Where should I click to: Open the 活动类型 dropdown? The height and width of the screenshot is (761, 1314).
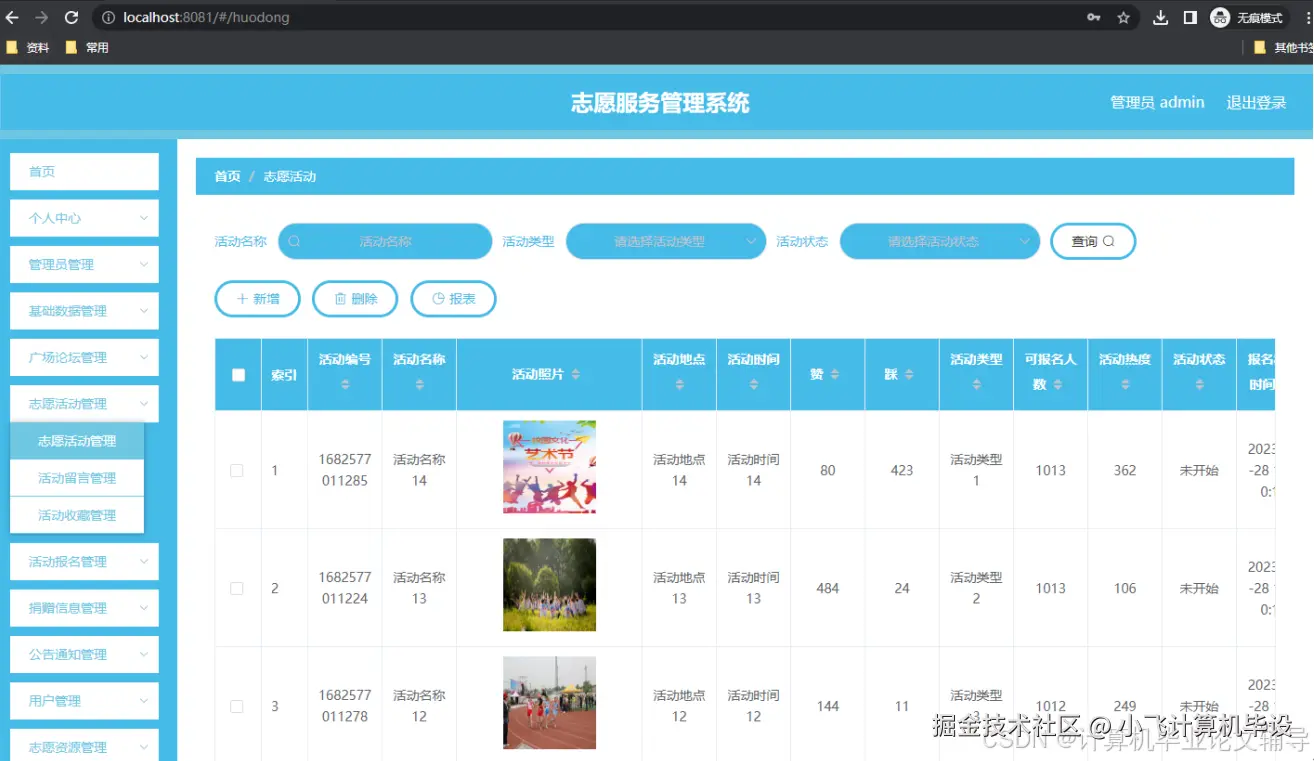tap(666, 241)
